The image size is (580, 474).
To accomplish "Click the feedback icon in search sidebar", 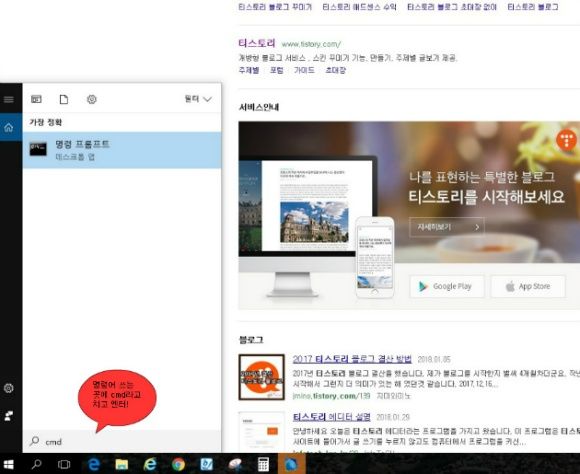I will pyautogui.click(x=9, y=416).
